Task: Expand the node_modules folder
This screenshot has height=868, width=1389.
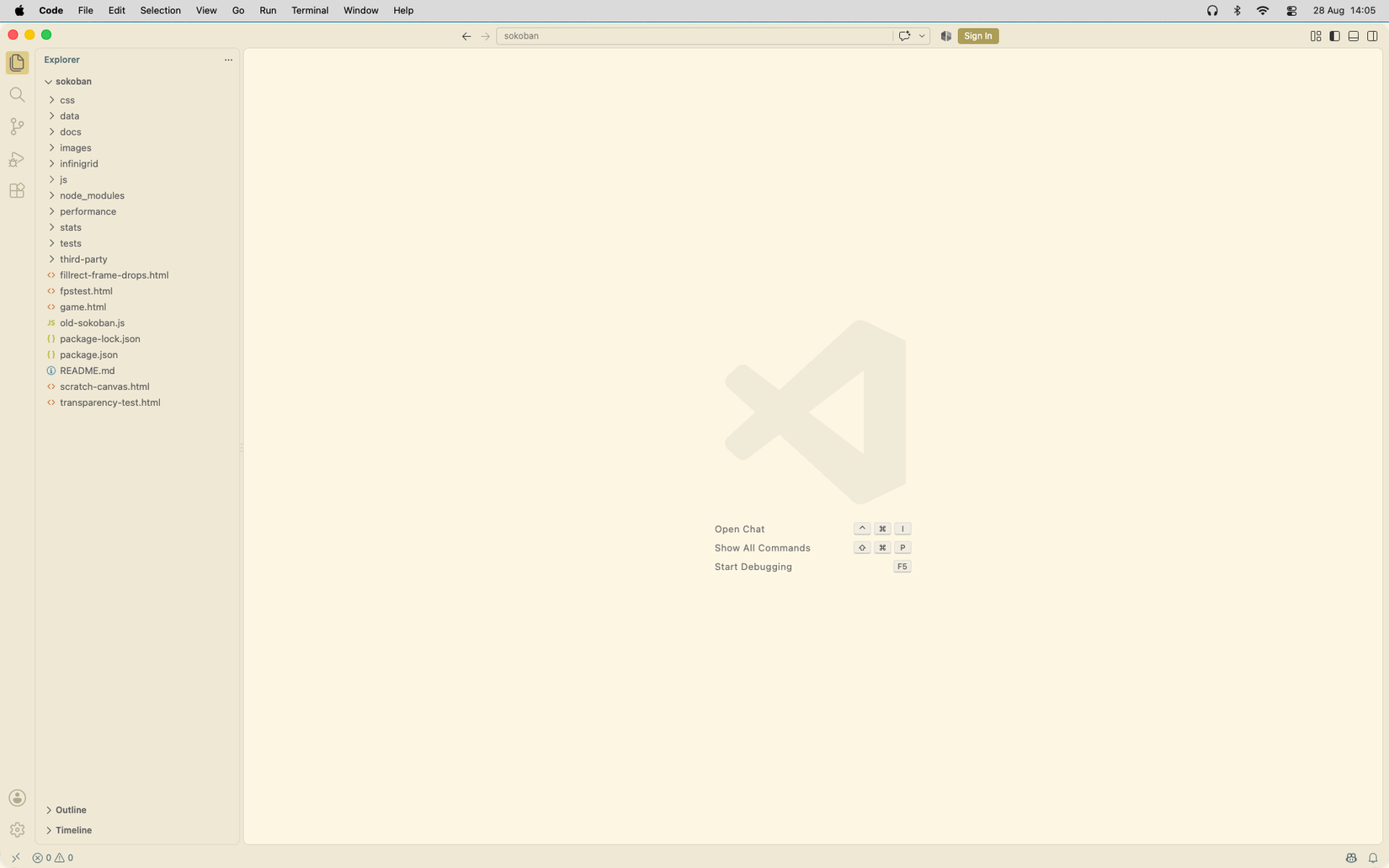Action: 137,196
